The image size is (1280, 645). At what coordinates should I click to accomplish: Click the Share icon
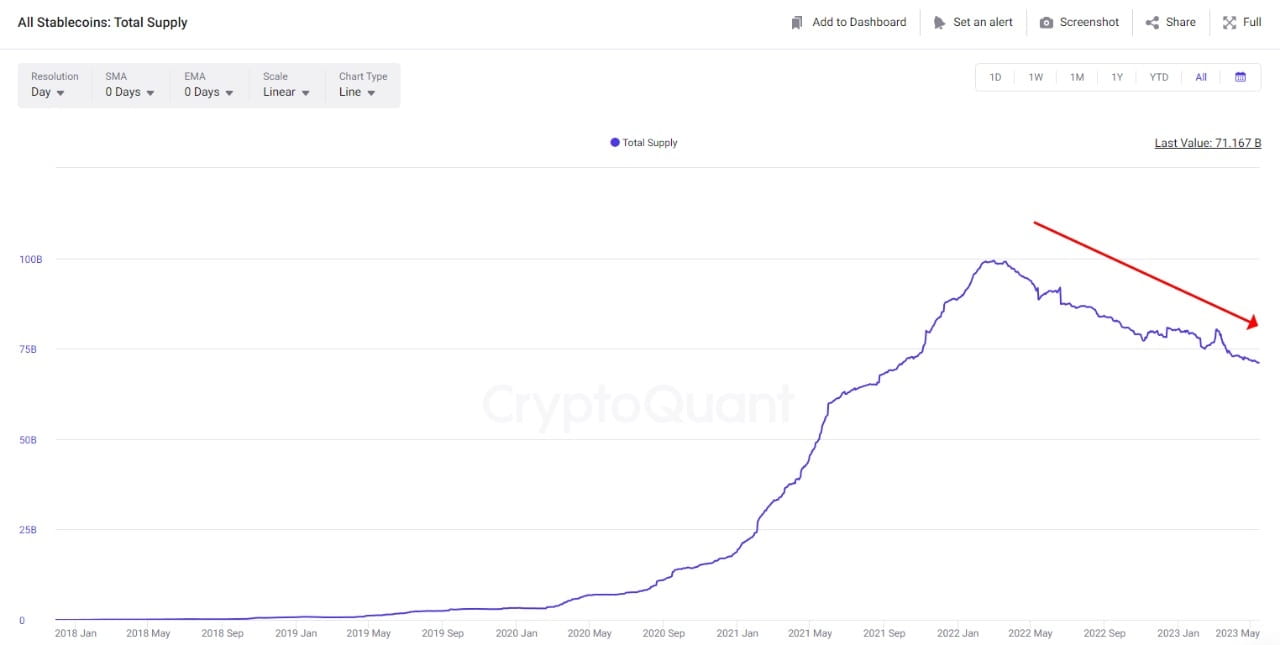click(x=1152, y=22)
